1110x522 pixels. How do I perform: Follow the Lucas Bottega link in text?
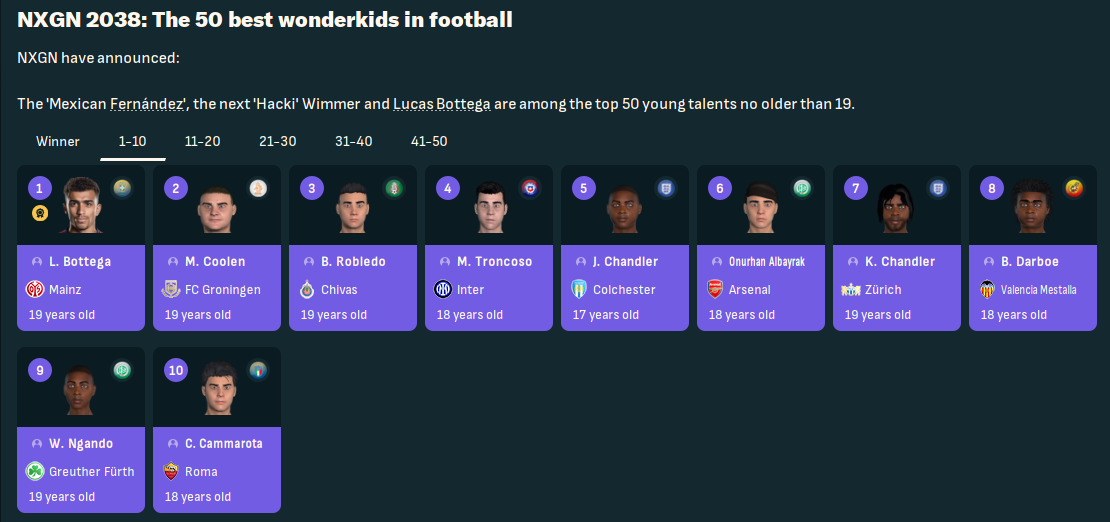pos(441,104)
